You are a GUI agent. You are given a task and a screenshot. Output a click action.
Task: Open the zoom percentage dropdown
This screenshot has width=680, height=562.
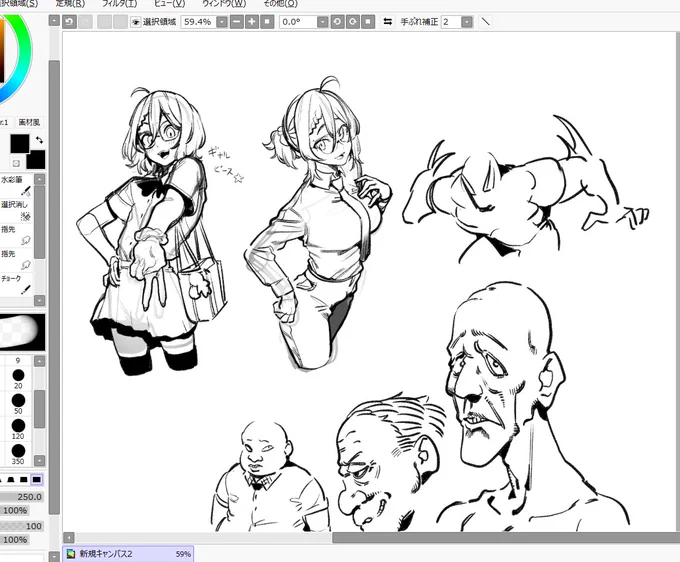pyautogui.click(x=222, y=22)
